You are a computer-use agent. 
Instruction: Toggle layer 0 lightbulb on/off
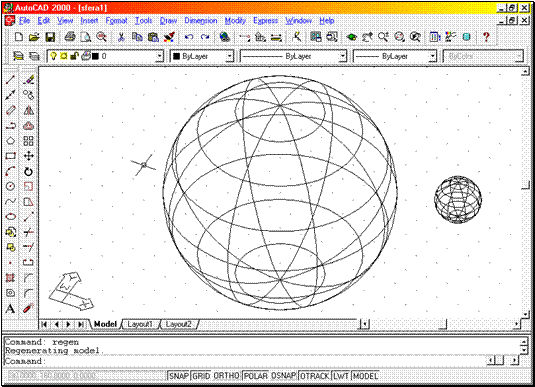(53, 56)
